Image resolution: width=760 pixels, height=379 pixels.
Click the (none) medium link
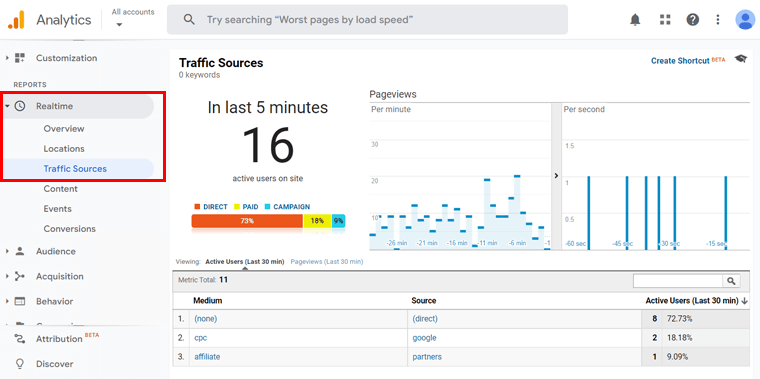206,319
